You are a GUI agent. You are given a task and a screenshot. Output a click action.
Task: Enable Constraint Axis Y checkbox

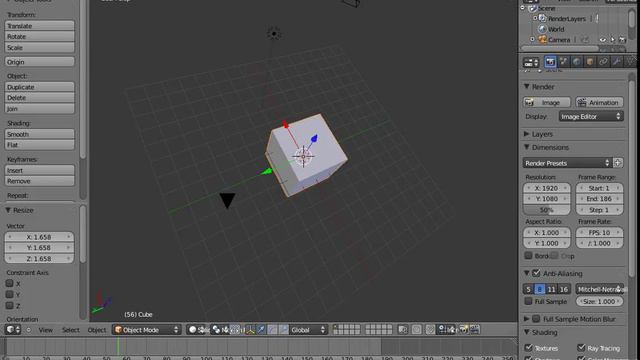point(9,294)
